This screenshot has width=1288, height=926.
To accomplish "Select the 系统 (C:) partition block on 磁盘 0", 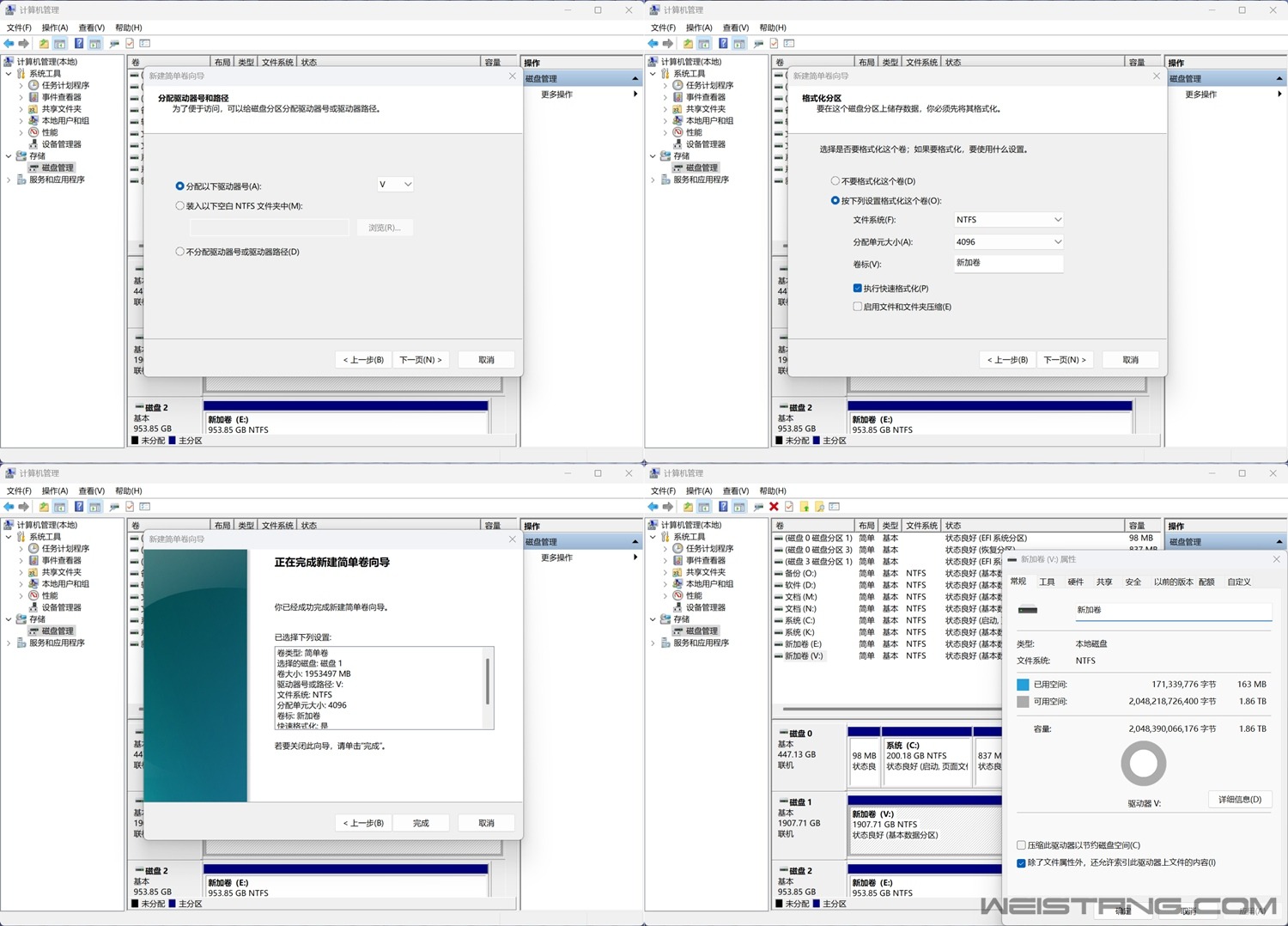I will pyautogui.click(x=927, y=756).
